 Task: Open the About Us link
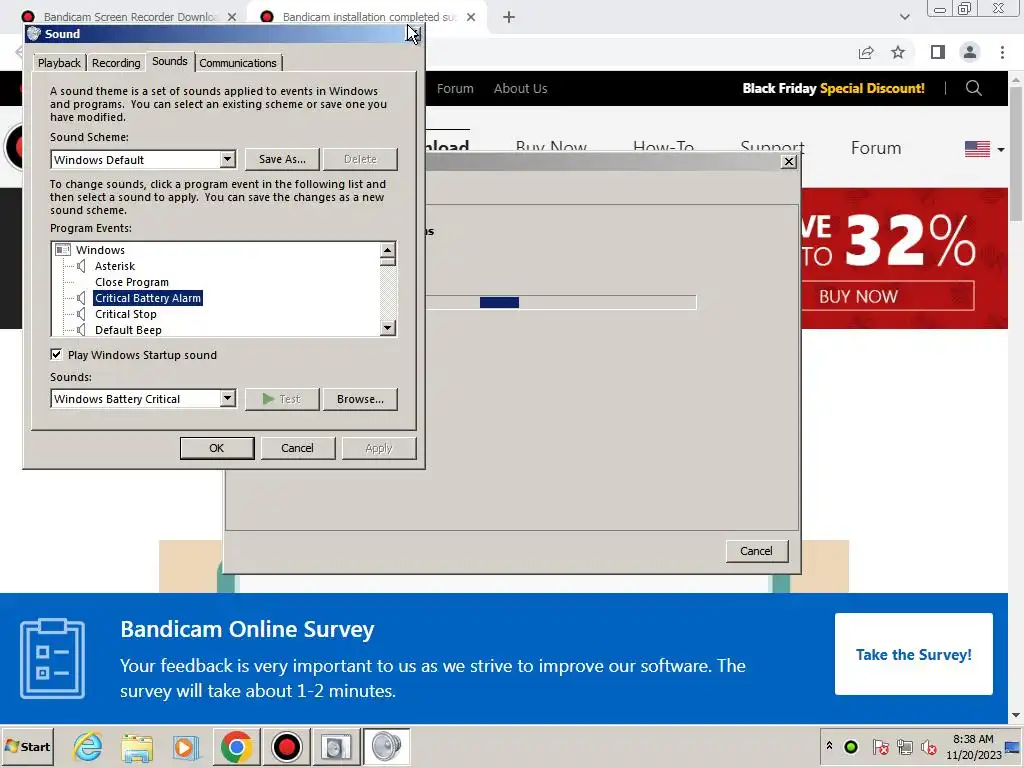click(520, 88)
